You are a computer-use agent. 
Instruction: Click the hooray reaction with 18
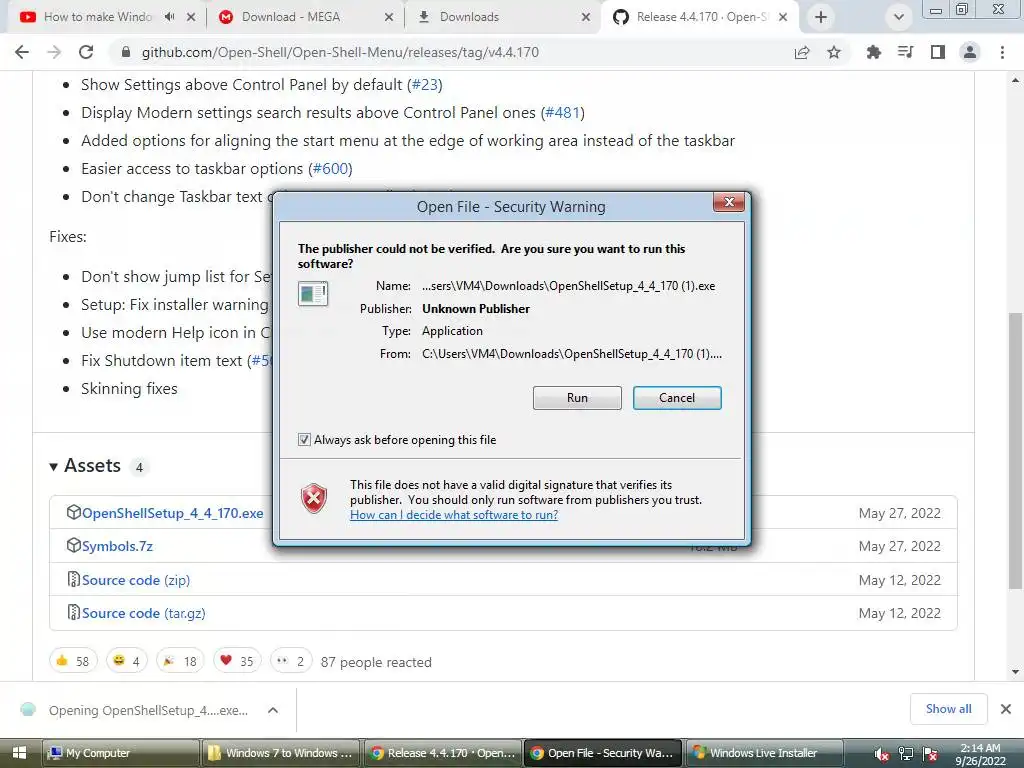point(180,661)
